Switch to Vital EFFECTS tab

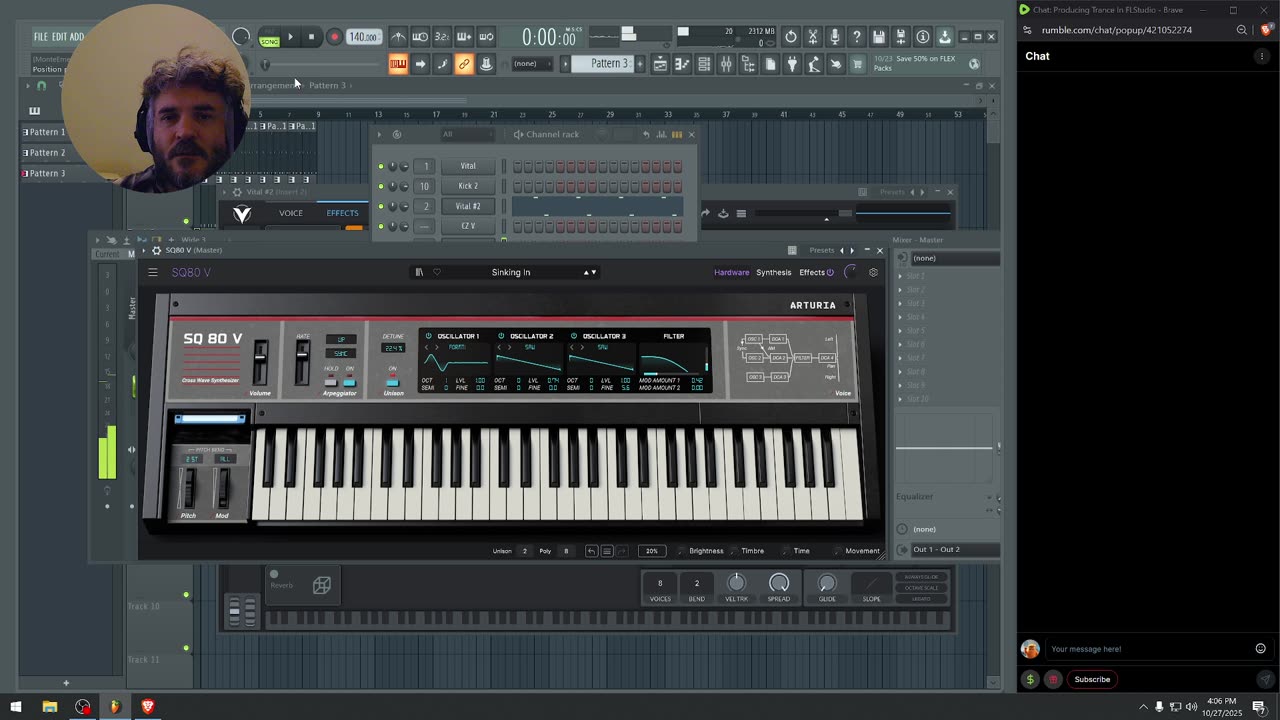tap(342, 213)
